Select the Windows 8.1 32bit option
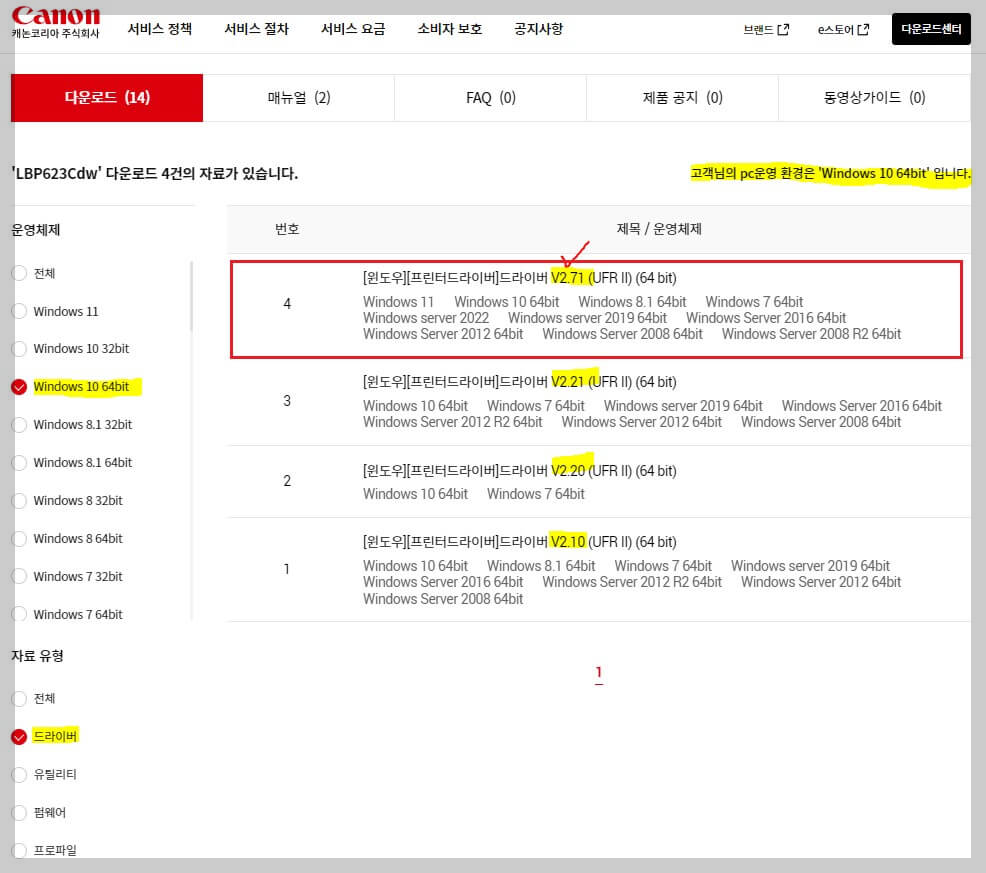986x873 pixels. pyautogui.click(x=19, y=425)
